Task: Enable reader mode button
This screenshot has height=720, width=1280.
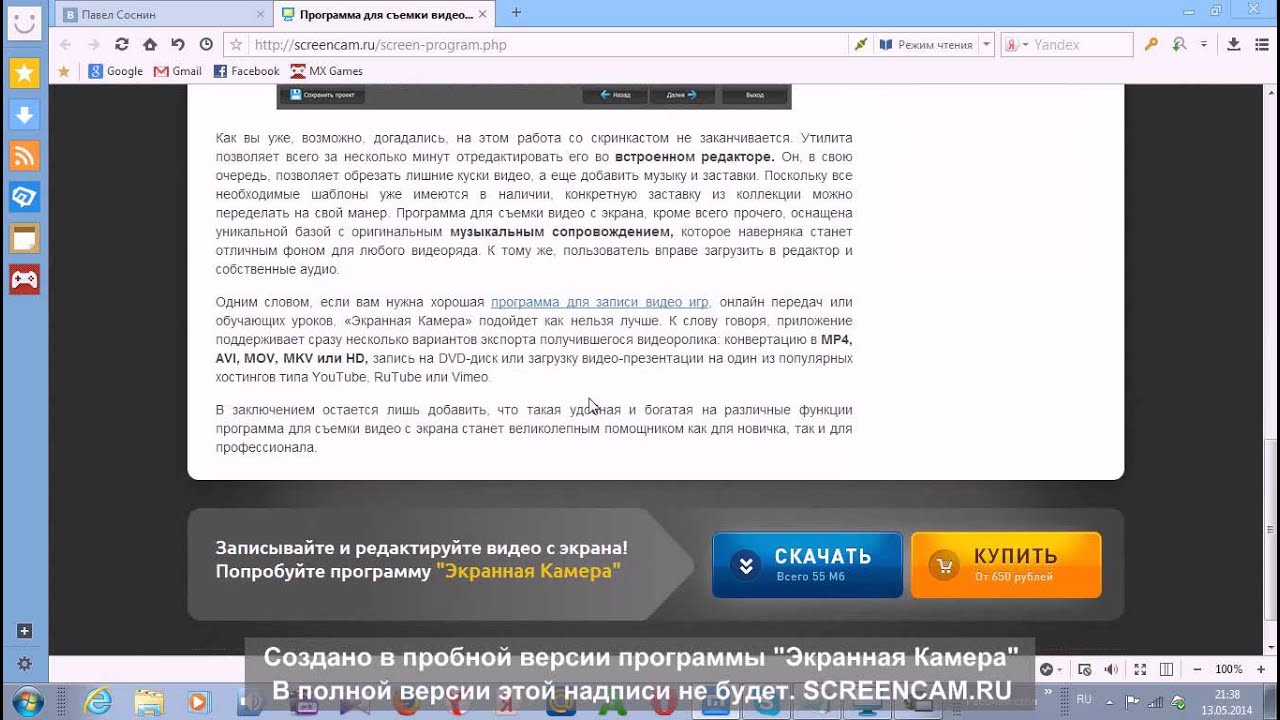Action: click(x=925, y=44)
